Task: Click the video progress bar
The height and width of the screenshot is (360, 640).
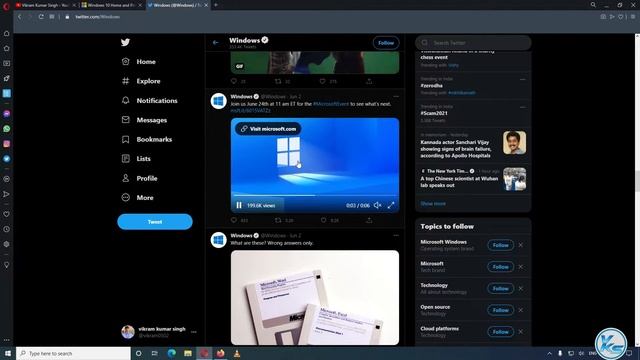Action: coord(315,196)
